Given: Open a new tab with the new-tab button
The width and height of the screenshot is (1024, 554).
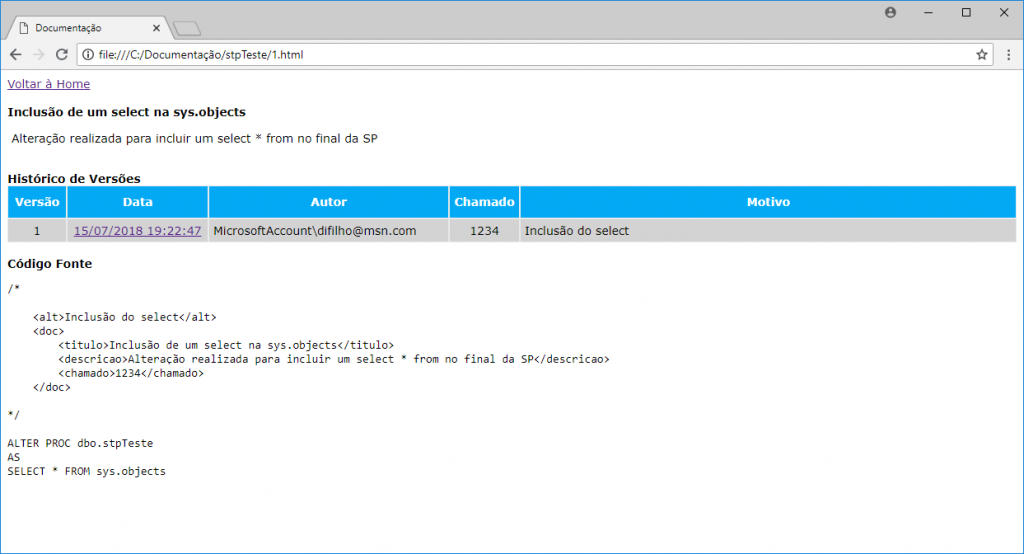Looking at the screenshot, I should click(x=187, y=28).
